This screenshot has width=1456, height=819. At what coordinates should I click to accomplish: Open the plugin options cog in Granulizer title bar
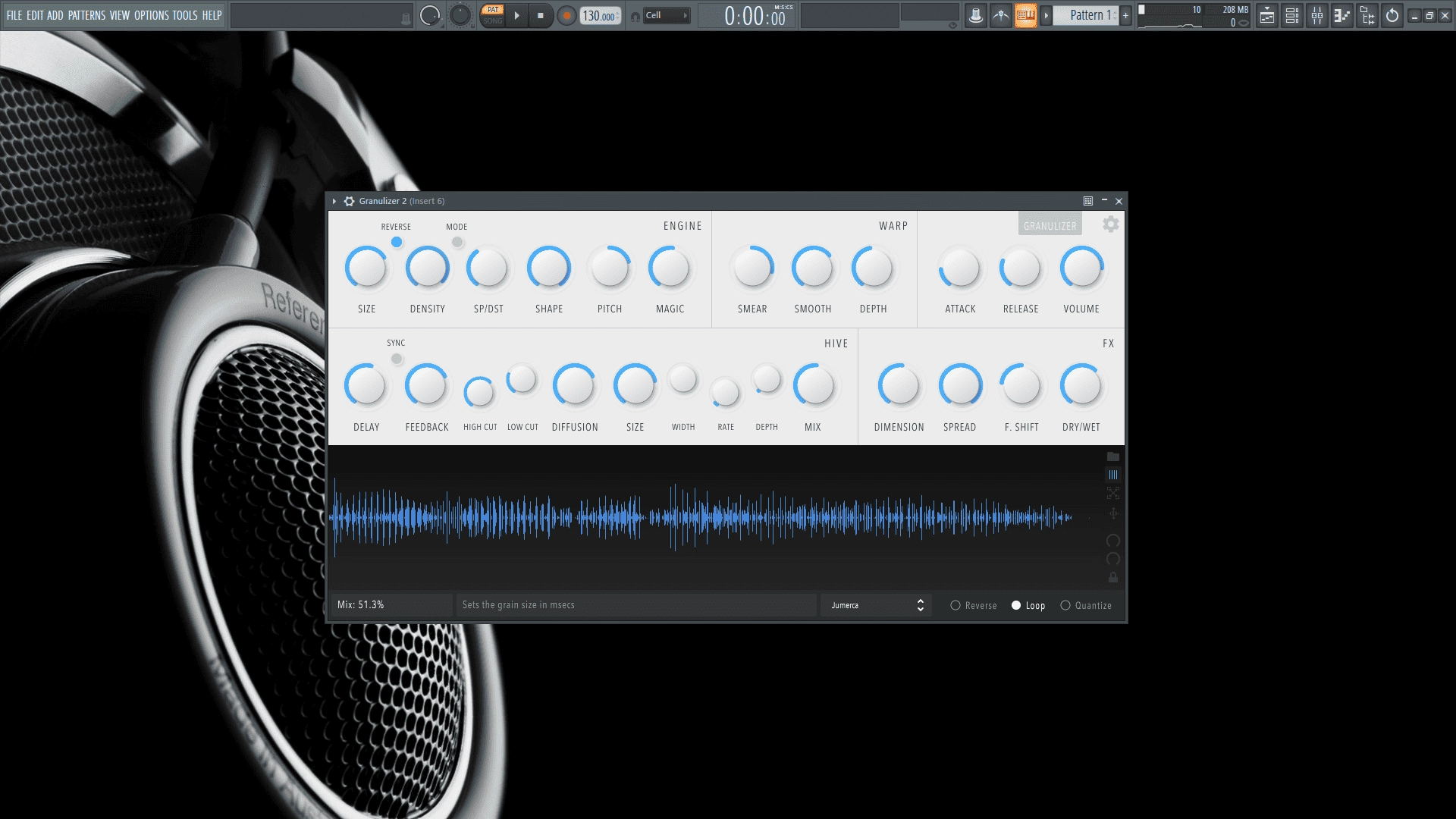pos(349,201)
